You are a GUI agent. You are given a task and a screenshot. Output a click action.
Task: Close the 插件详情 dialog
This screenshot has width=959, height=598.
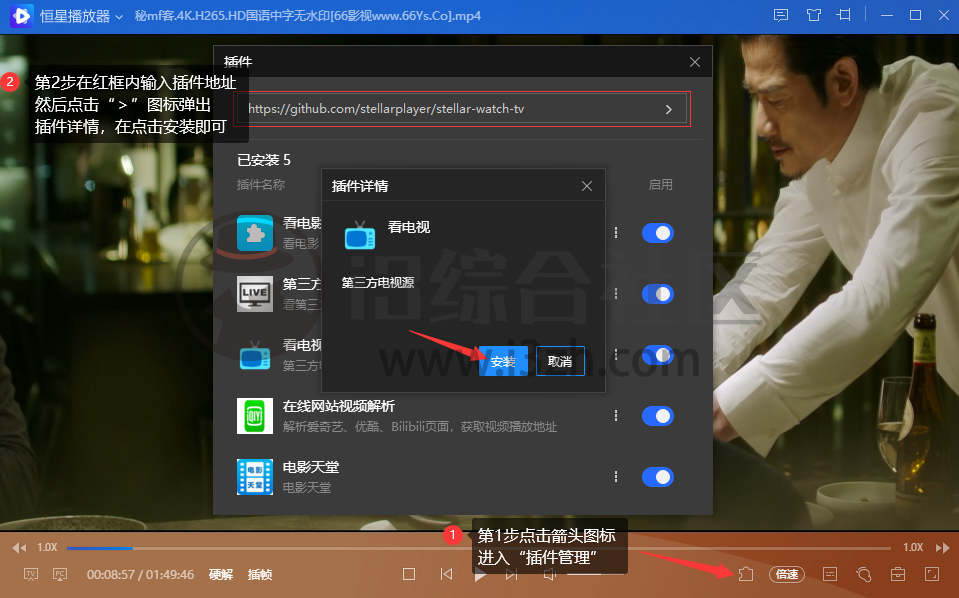[587, 186]
